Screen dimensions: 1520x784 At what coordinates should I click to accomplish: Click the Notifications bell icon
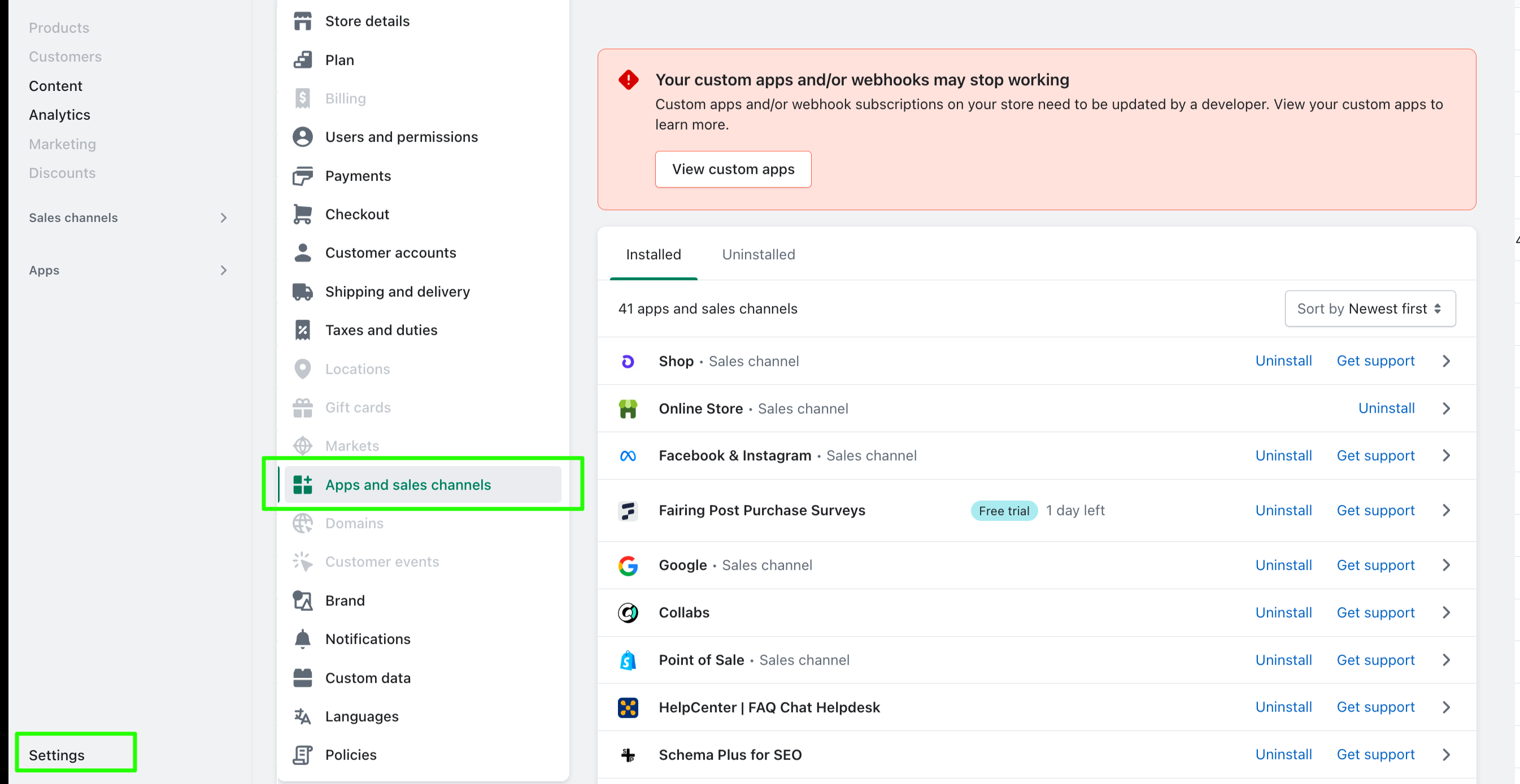[x=303, y=639]
